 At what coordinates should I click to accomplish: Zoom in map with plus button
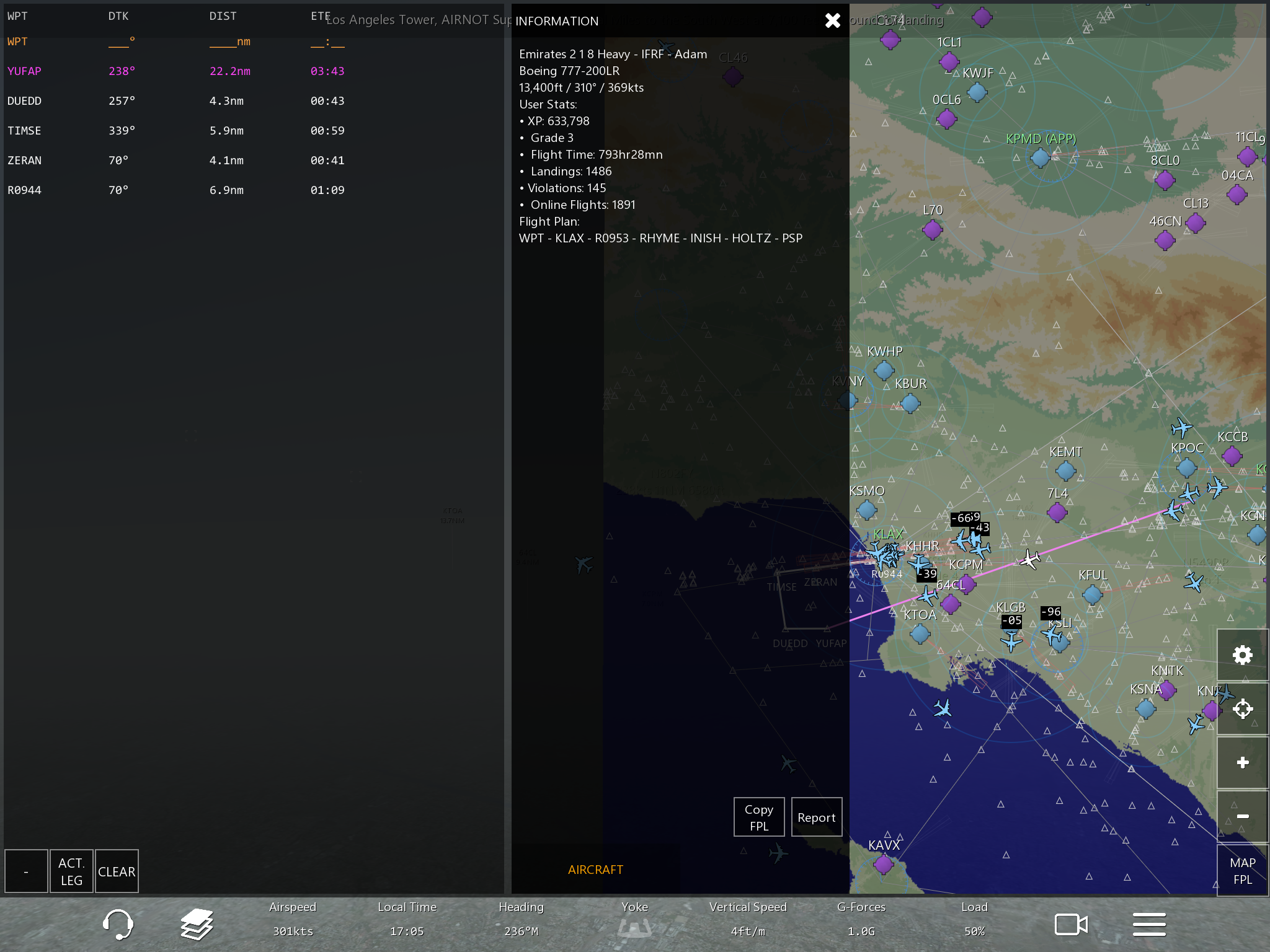pyautogui.click(x=1242, y=762)
